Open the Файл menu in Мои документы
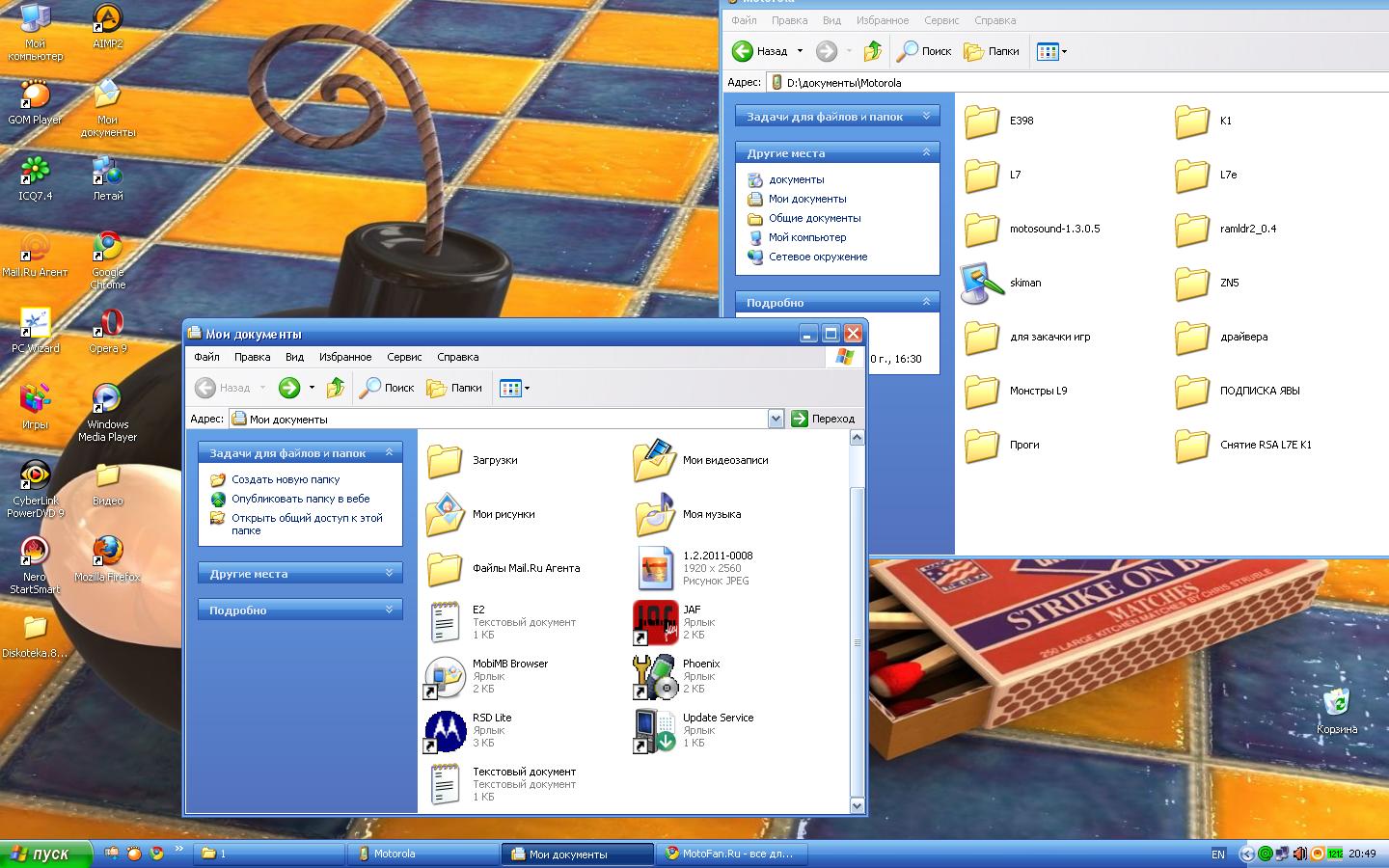The height and width of the screenshot is (868, 1389). click(x=206, y=357)
